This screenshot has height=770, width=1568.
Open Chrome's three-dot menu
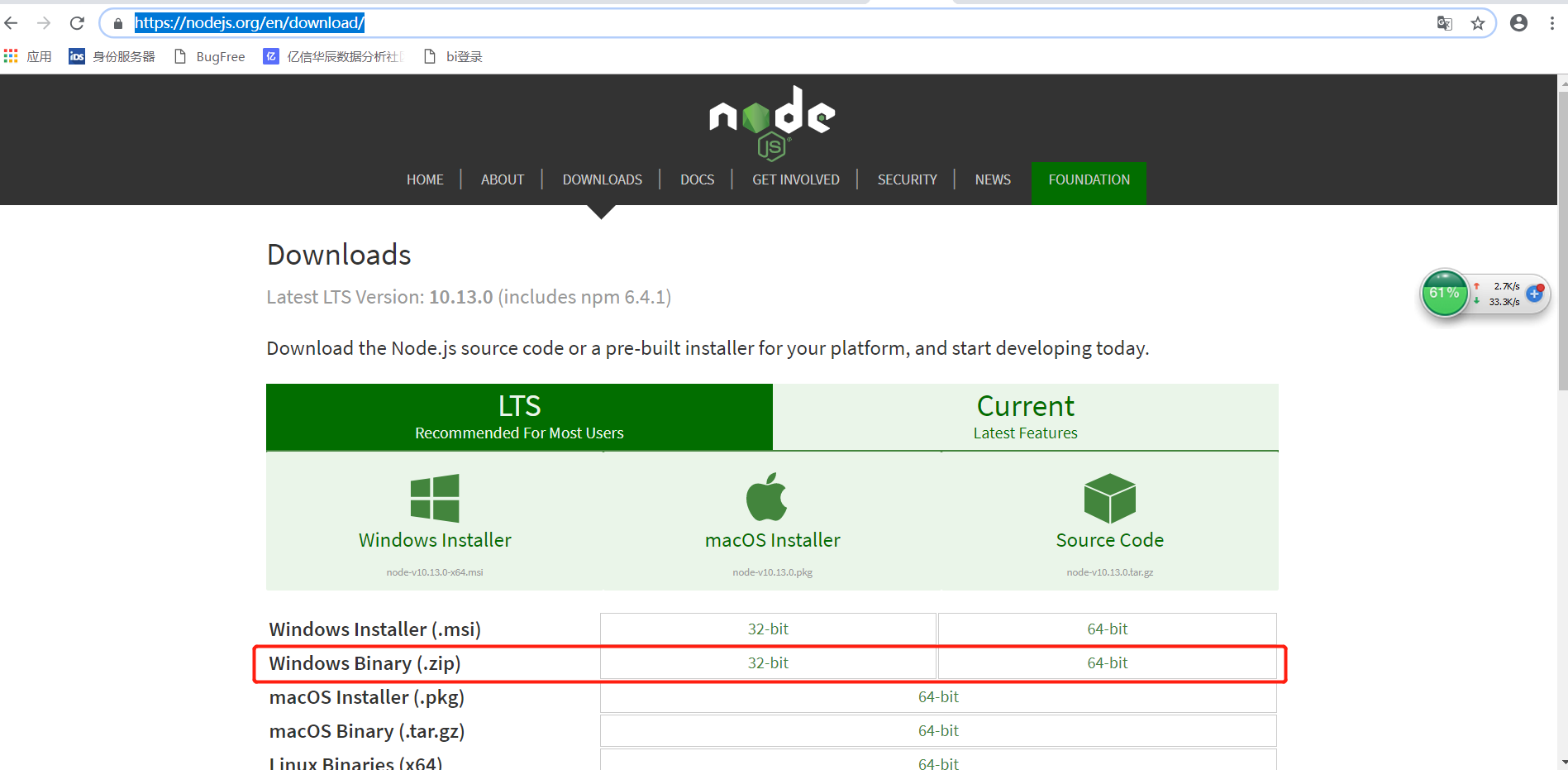(x=1553, y=22)
